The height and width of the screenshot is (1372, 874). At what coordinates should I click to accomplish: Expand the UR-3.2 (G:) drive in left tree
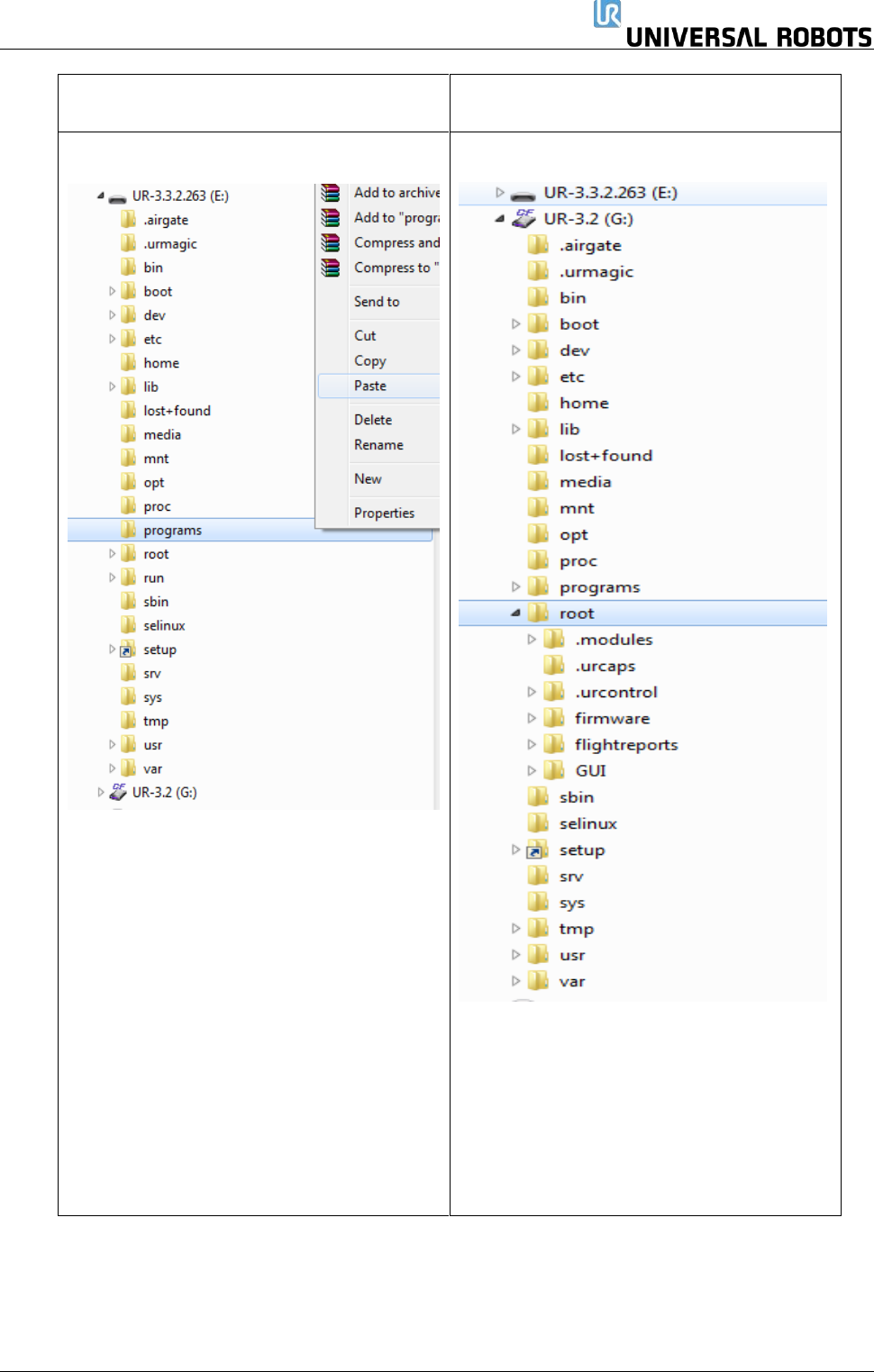(x=101, y=792)
